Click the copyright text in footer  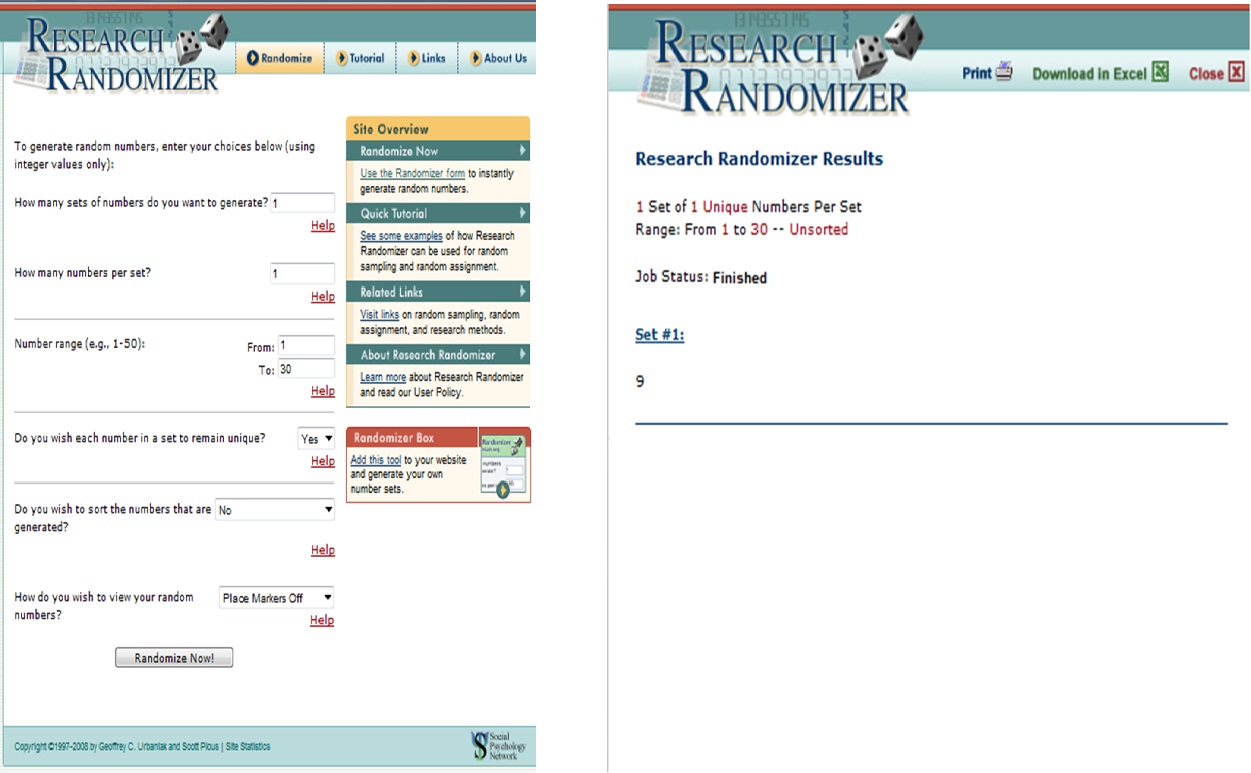point(117,747)
